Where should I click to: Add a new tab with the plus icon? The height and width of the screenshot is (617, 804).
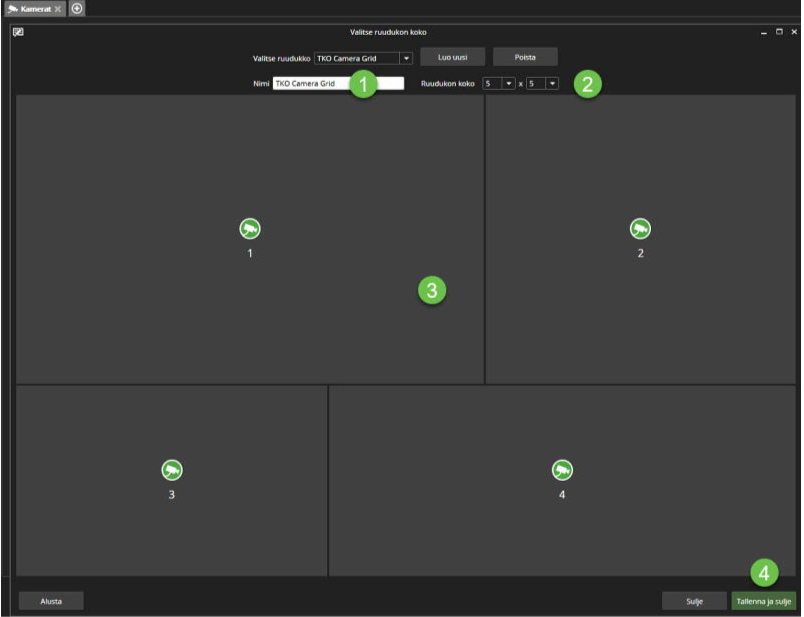click(77, 8)
